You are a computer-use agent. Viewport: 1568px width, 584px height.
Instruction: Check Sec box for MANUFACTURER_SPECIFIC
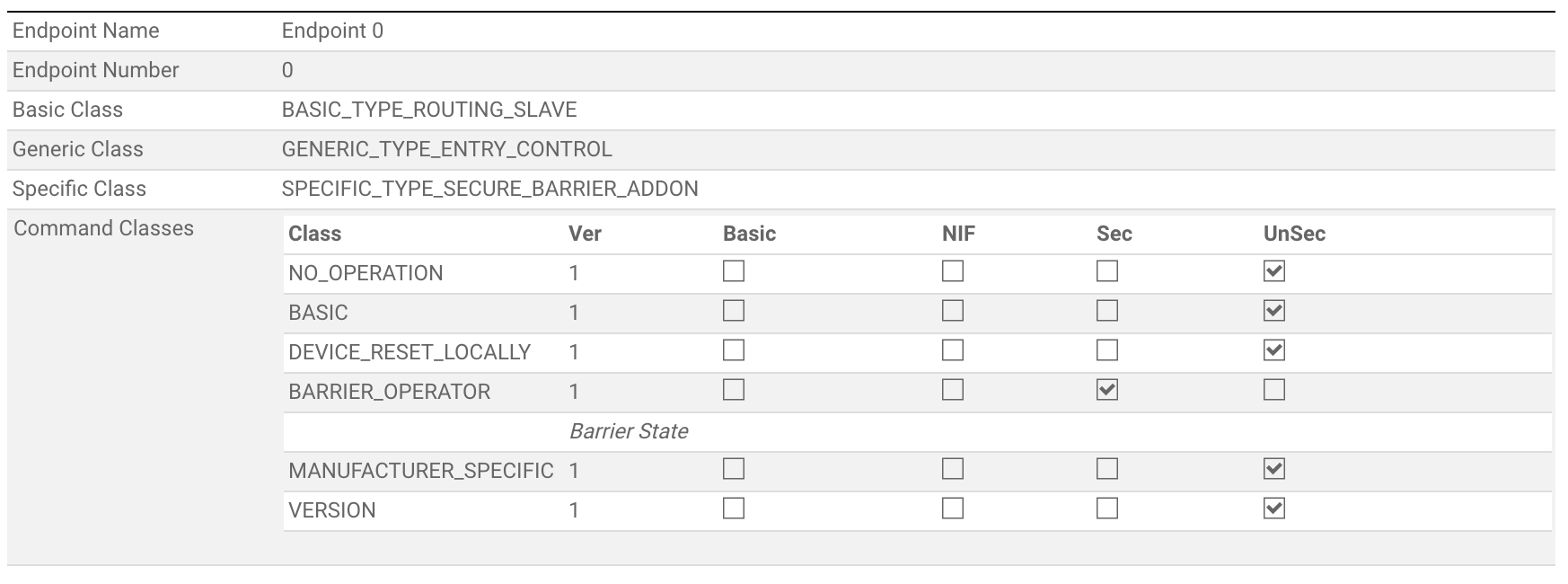tap(1107, 469)
